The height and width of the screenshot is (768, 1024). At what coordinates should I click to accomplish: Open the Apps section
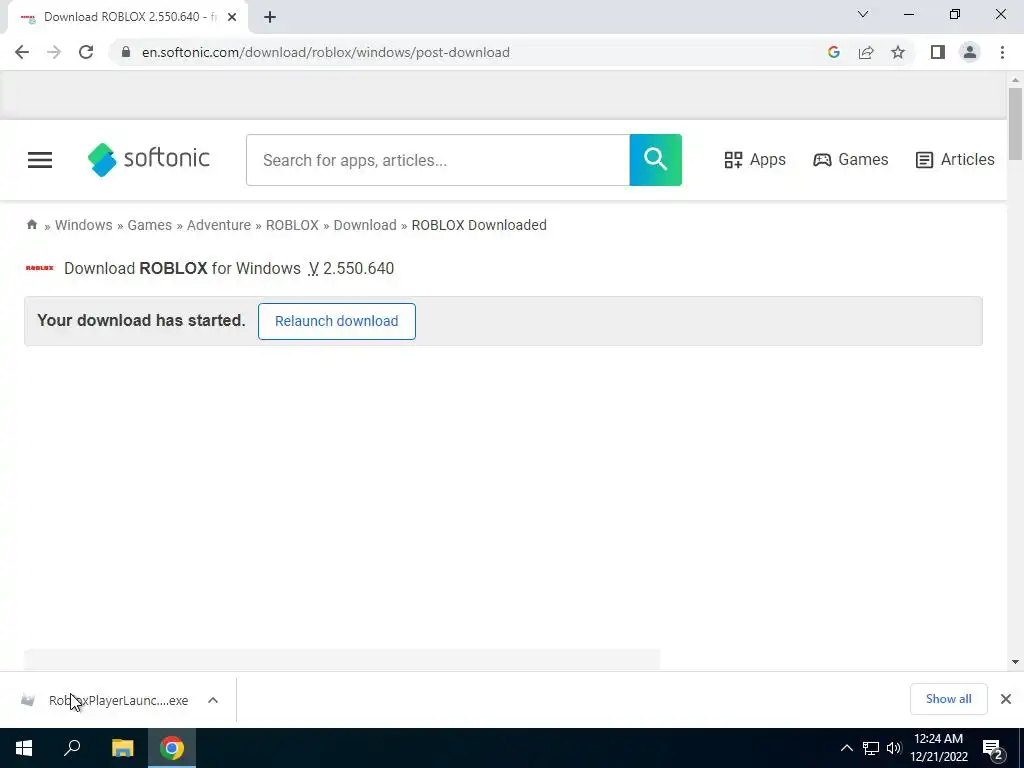click(755, 159)
